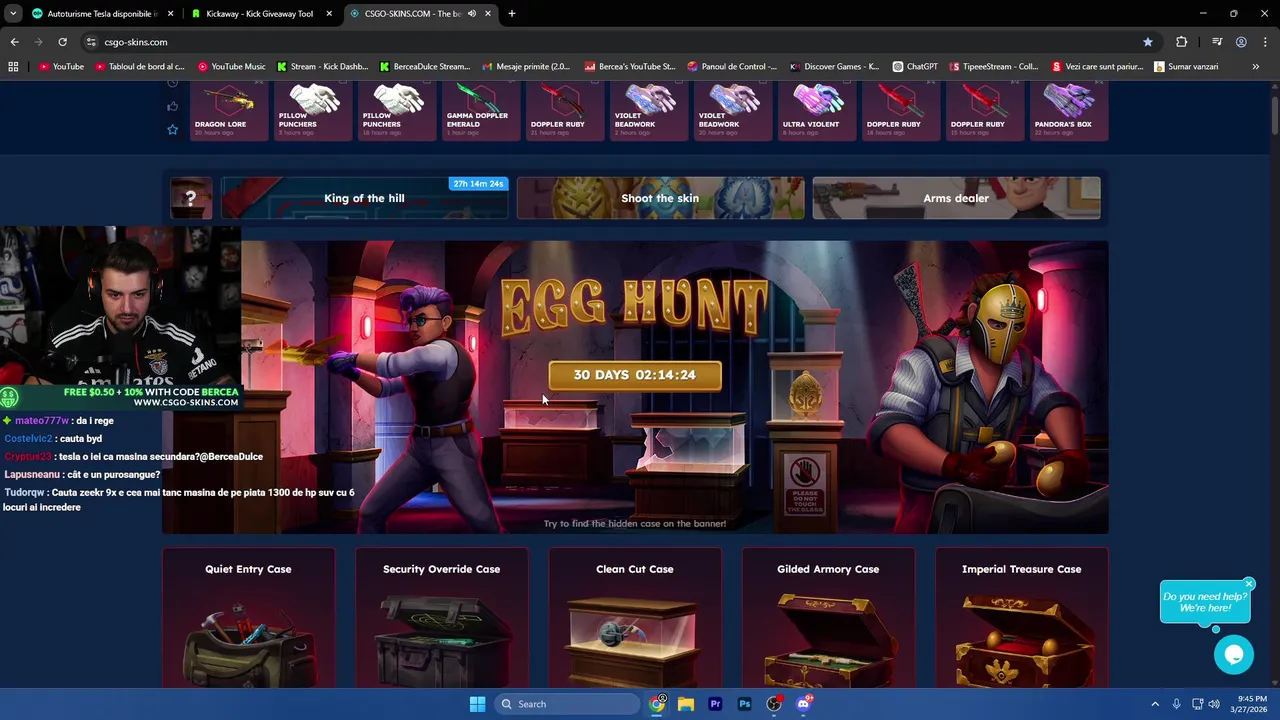Image resolution: width=1280 pixels, height=720 pixels.
Task: Open Discord from the taskbar
Action: [803, 704]
